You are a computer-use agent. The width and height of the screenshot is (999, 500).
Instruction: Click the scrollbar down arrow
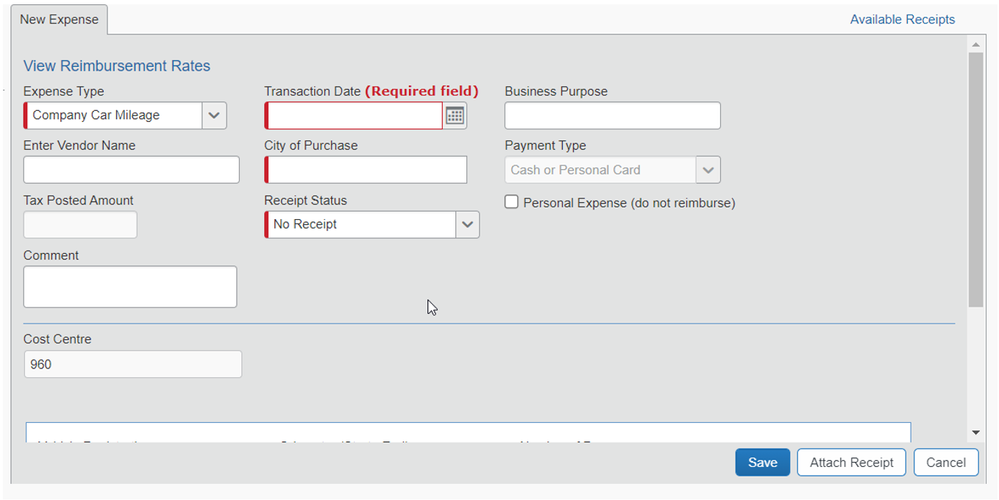point(975,432)
